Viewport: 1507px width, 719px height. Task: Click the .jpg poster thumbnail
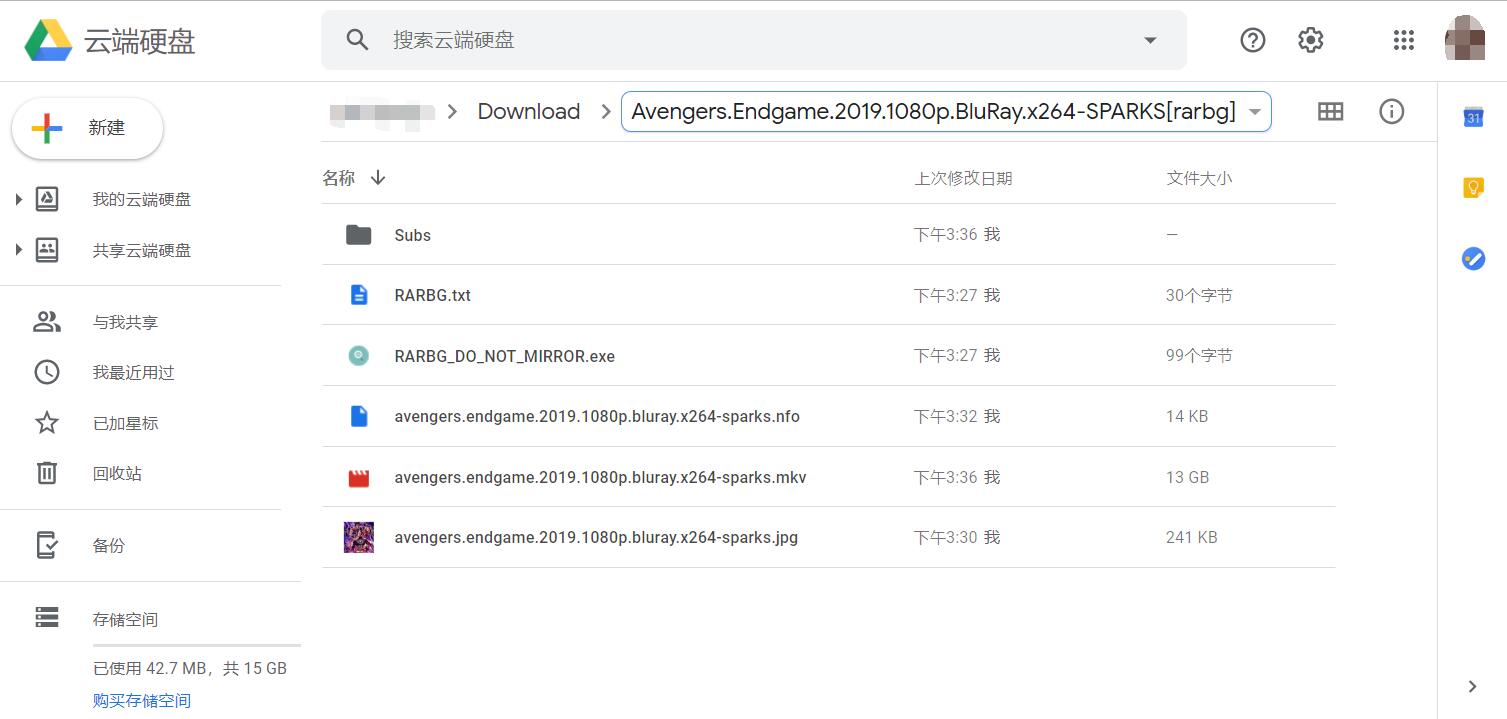(358, 537)
